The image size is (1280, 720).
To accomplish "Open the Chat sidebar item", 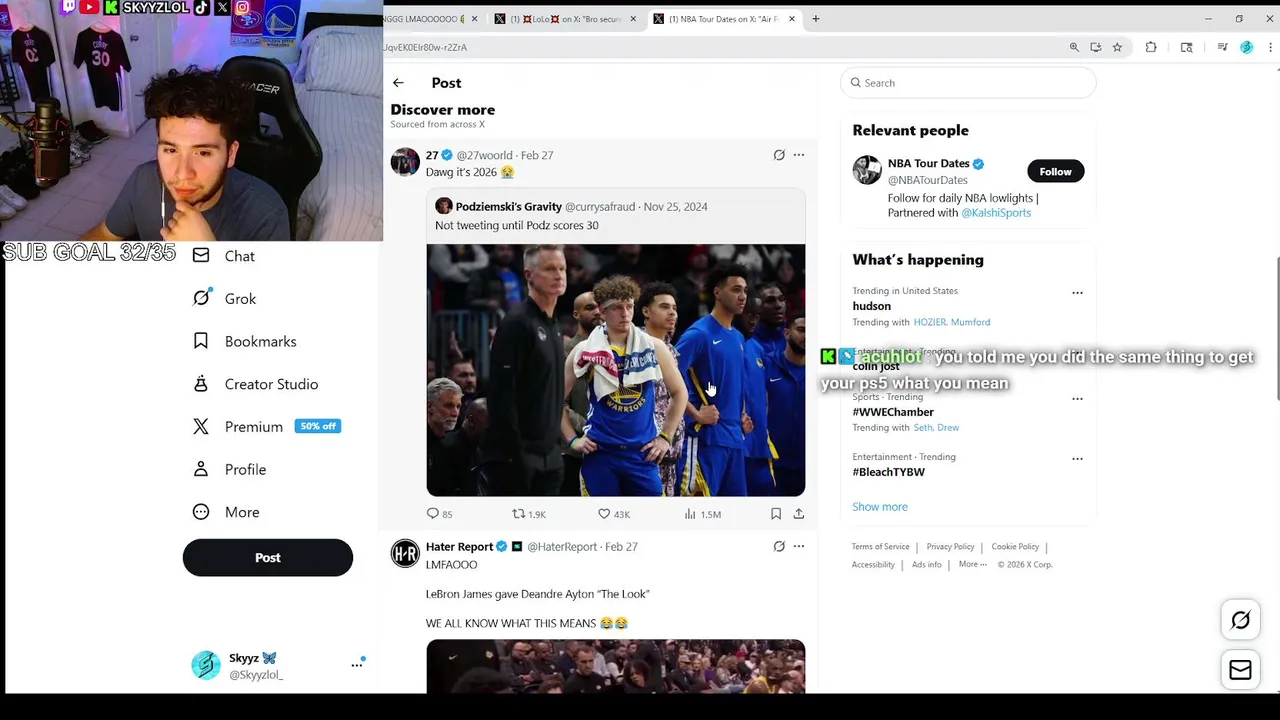I will coord(224,256).
